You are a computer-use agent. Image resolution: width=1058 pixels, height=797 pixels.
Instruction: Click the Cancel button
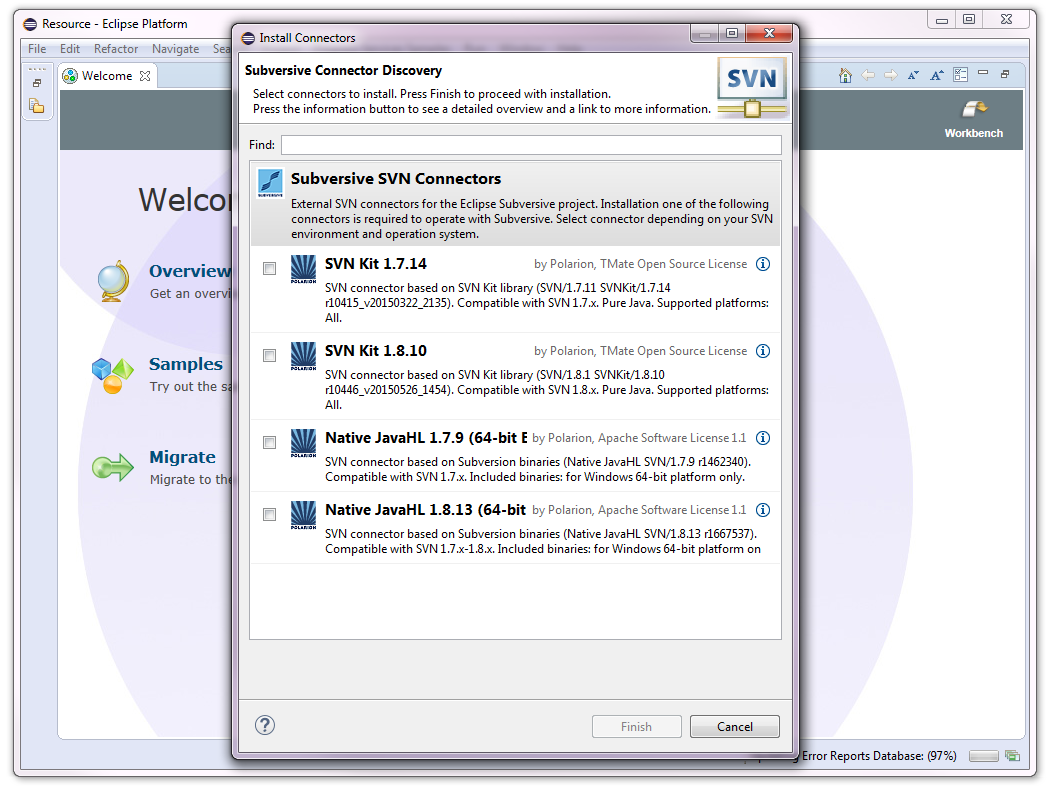[734, 727]
